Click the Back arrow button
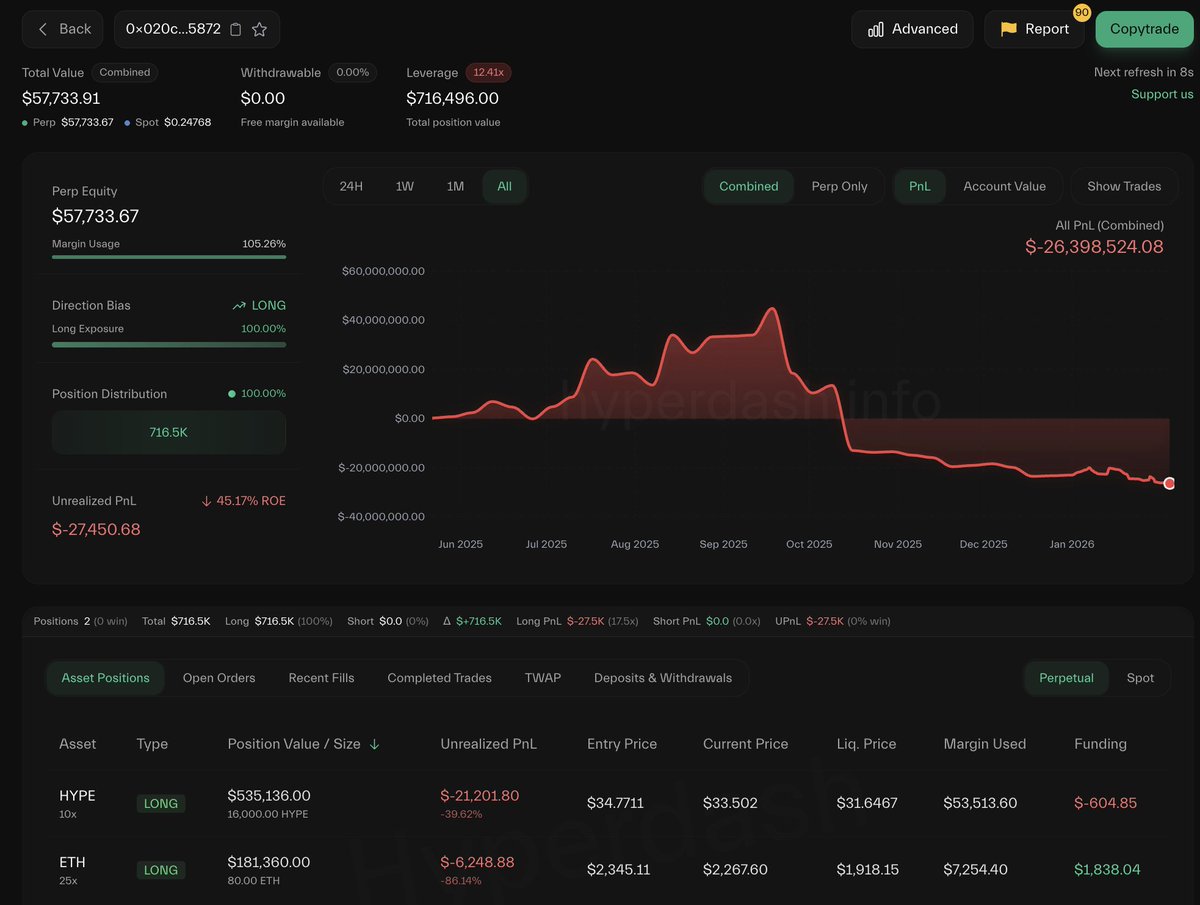 (63, 30)
